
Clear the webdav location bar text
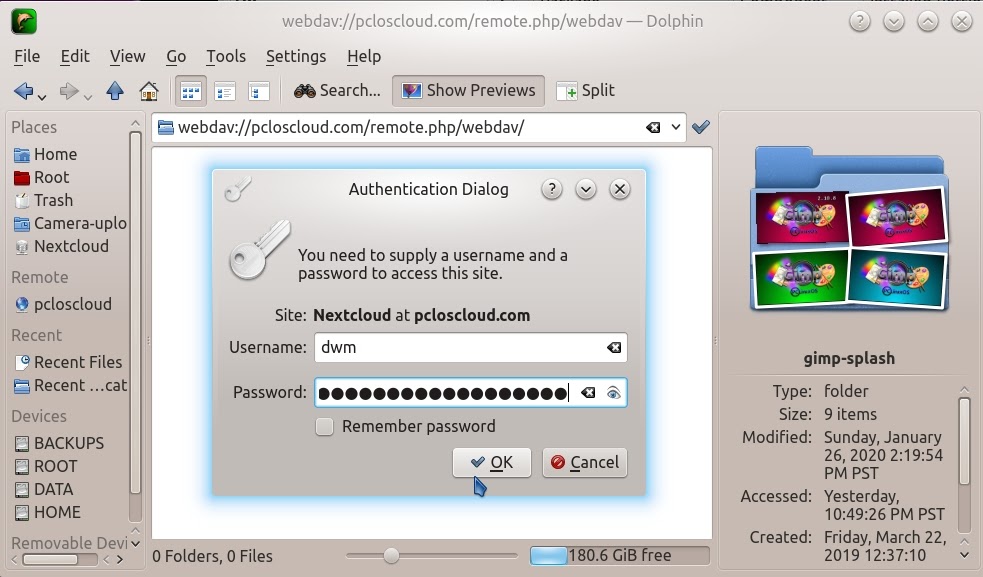653,127
